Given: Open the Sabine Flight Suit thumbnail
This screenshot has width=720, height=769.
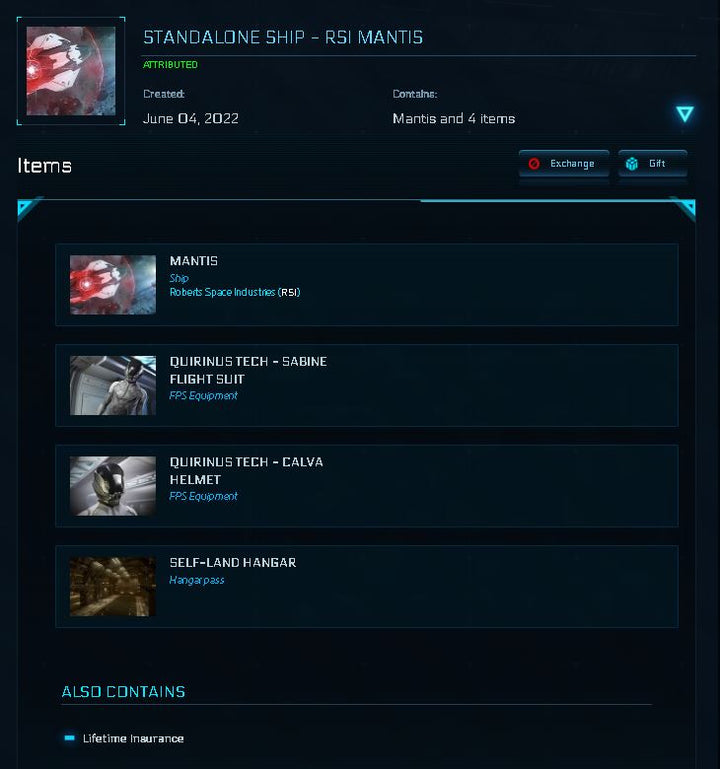Looking at the screenshot, I should coord(113,385).
